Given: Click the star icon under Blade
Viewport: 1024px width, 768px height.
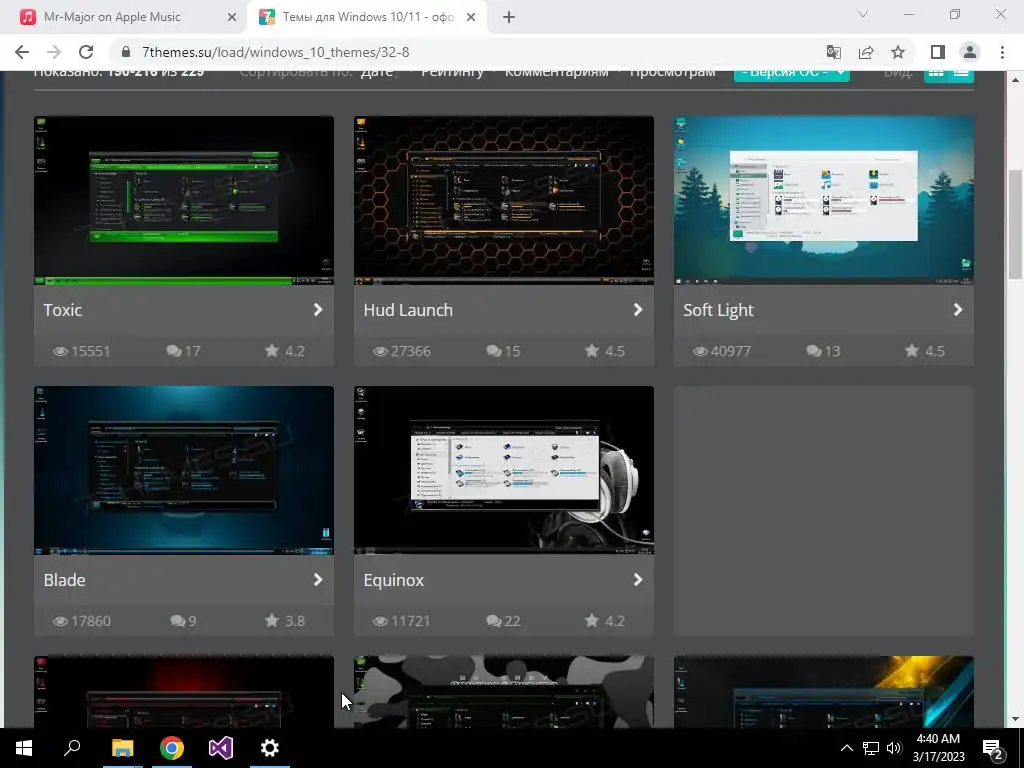Looking at the screenshot, I should point(272,620).
